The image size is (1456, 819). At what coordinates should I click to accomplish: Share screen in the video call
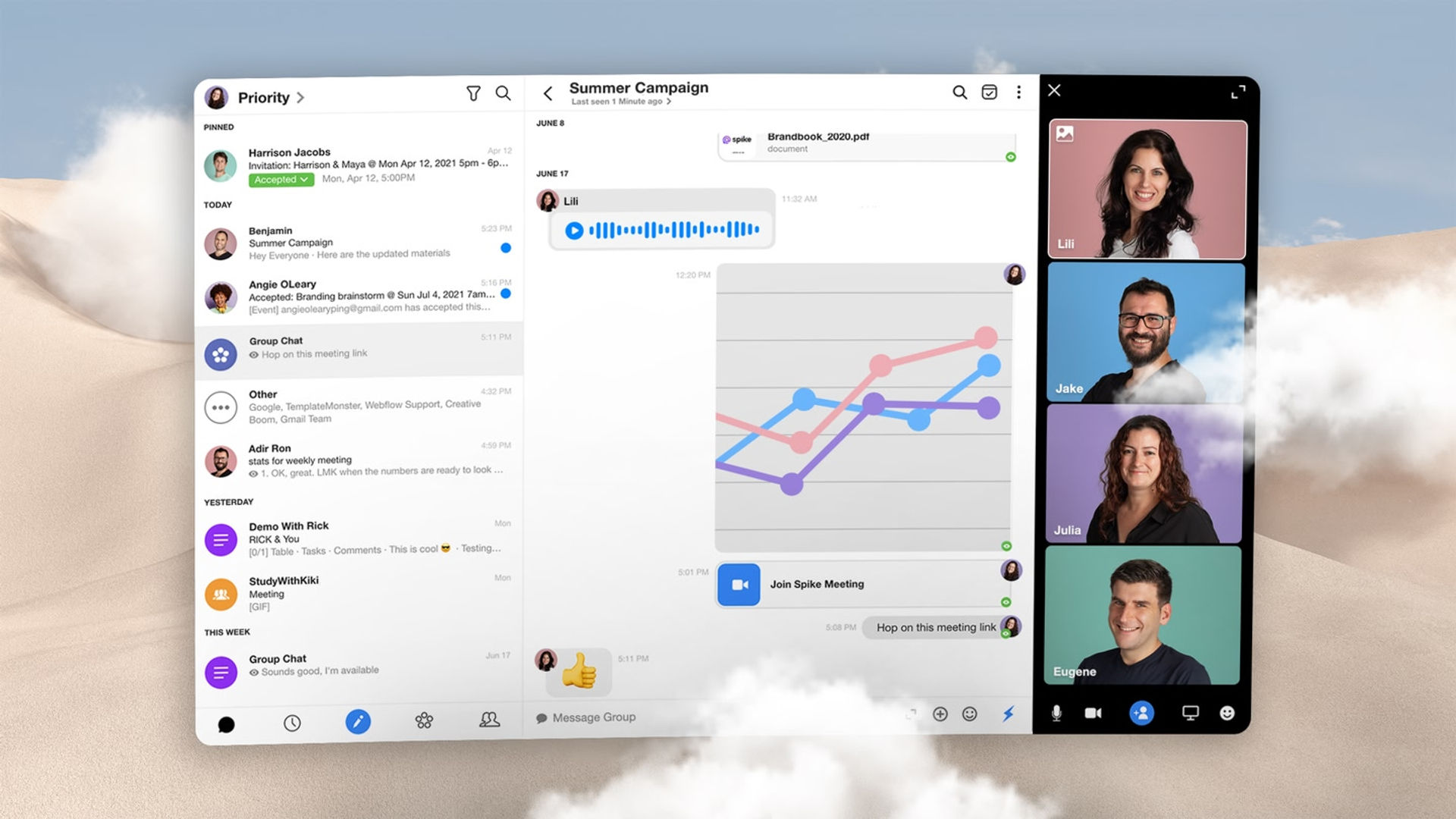1191,713
